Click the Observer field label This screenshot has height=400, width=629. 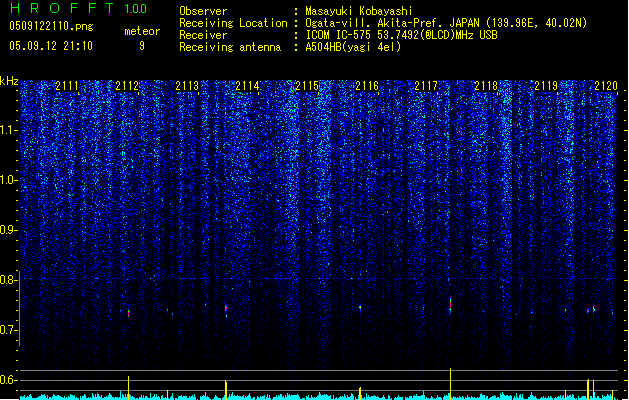pos(203,11)
